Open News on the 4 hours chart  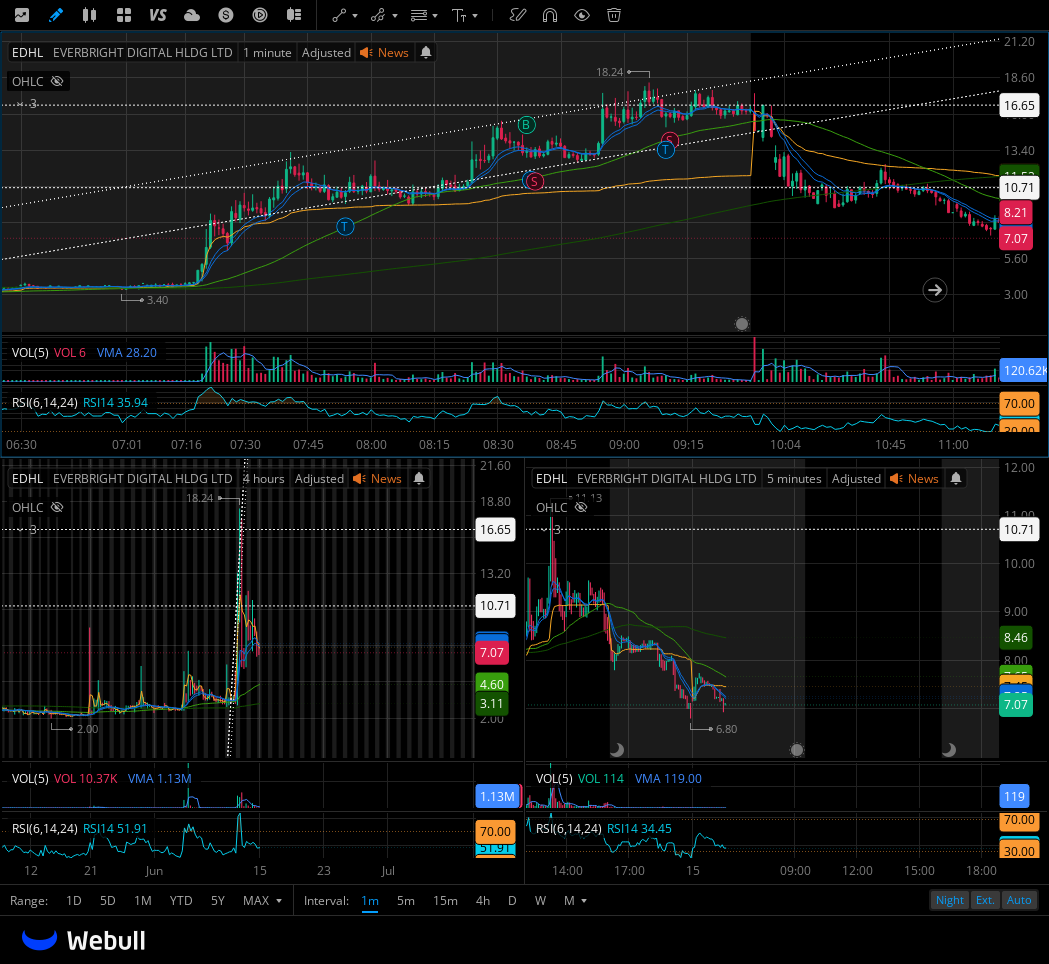[x=378, y=478]
